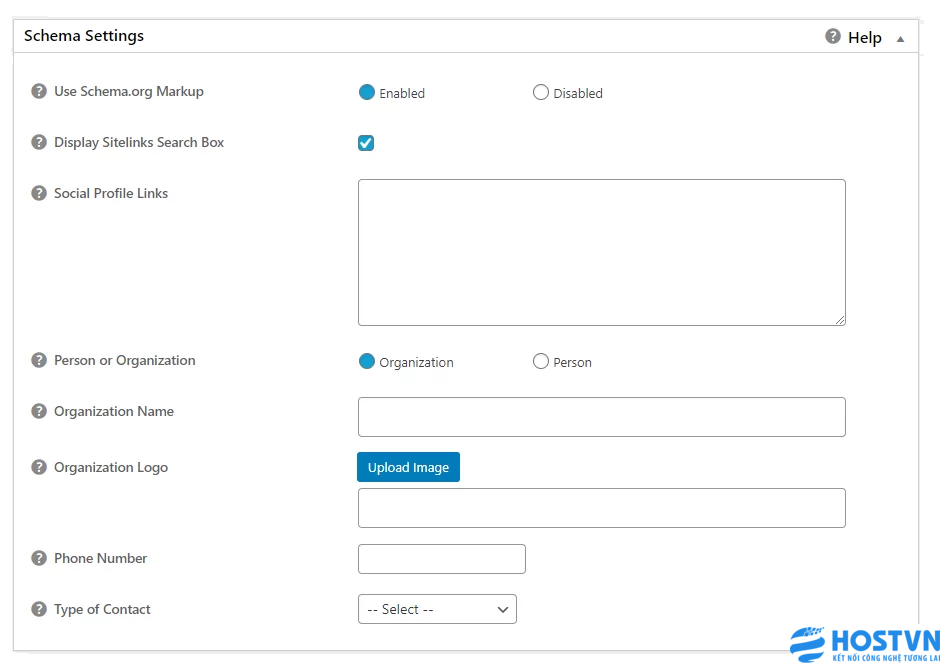Click help icon beside Type of Contact
The width and height of the screenshot is (945, 671).
point(39,610)
